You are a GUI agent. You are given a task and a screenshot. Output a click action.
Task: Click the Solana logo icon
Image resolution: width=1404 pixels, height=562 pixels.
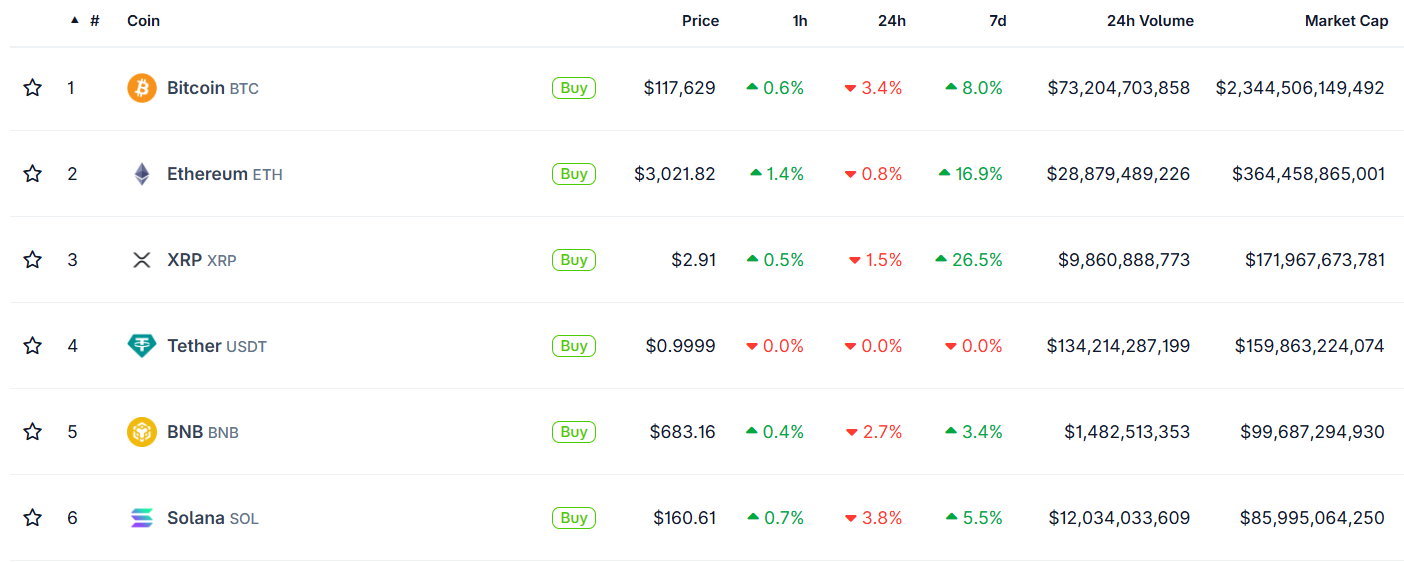tap(142, 518)
